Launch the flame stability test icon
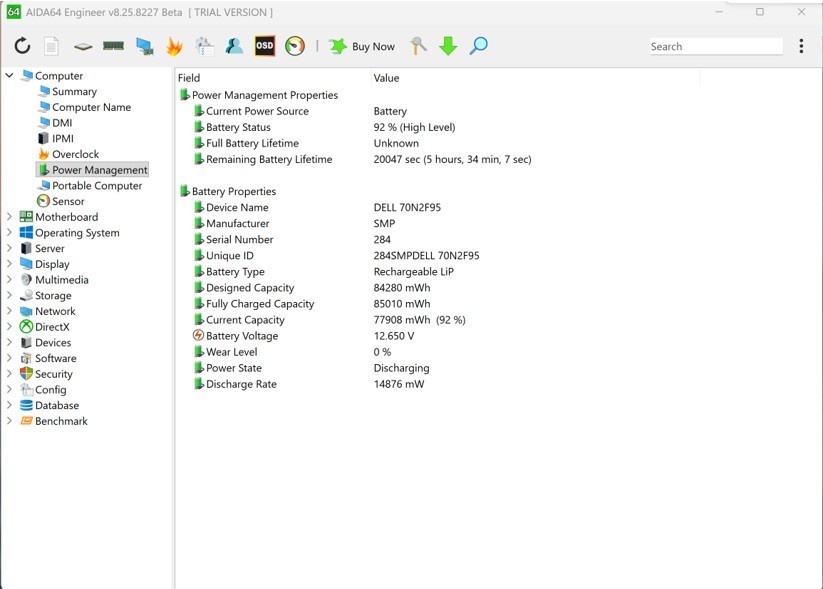Screen dimensions: 823x589 [174, 46]
